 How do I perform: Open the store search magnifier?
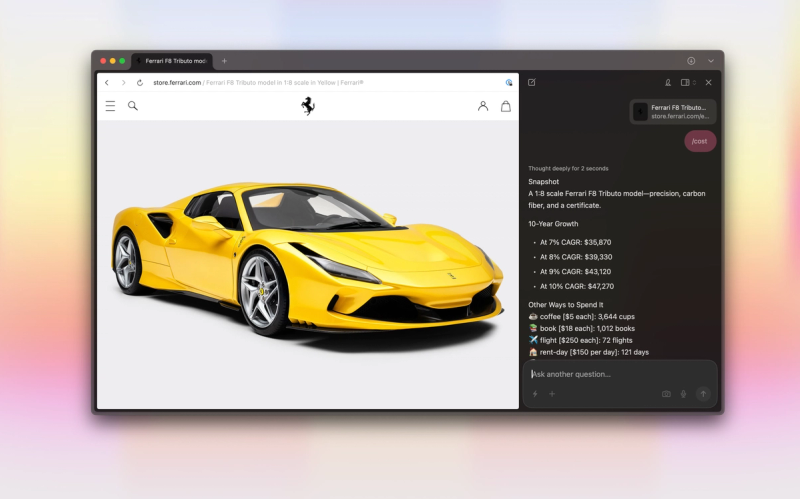click(x=133, y=106)
